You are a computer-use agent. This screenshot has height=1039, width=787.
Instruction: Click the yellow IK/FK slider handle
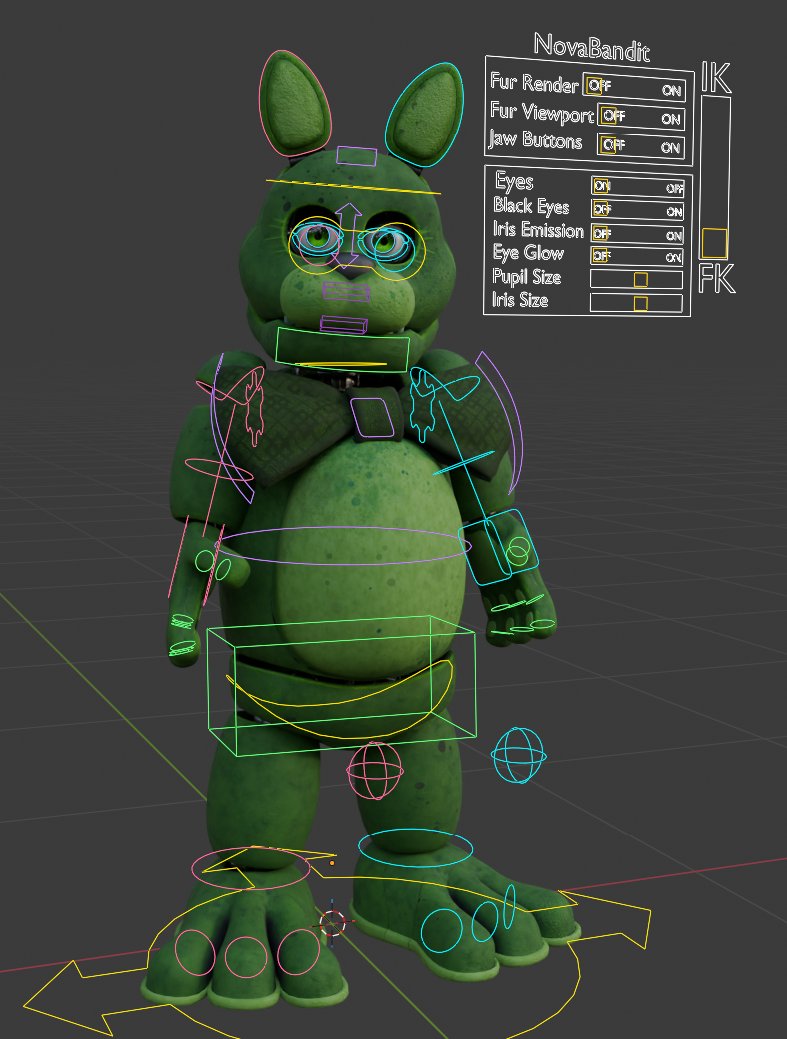click(714, 243)
